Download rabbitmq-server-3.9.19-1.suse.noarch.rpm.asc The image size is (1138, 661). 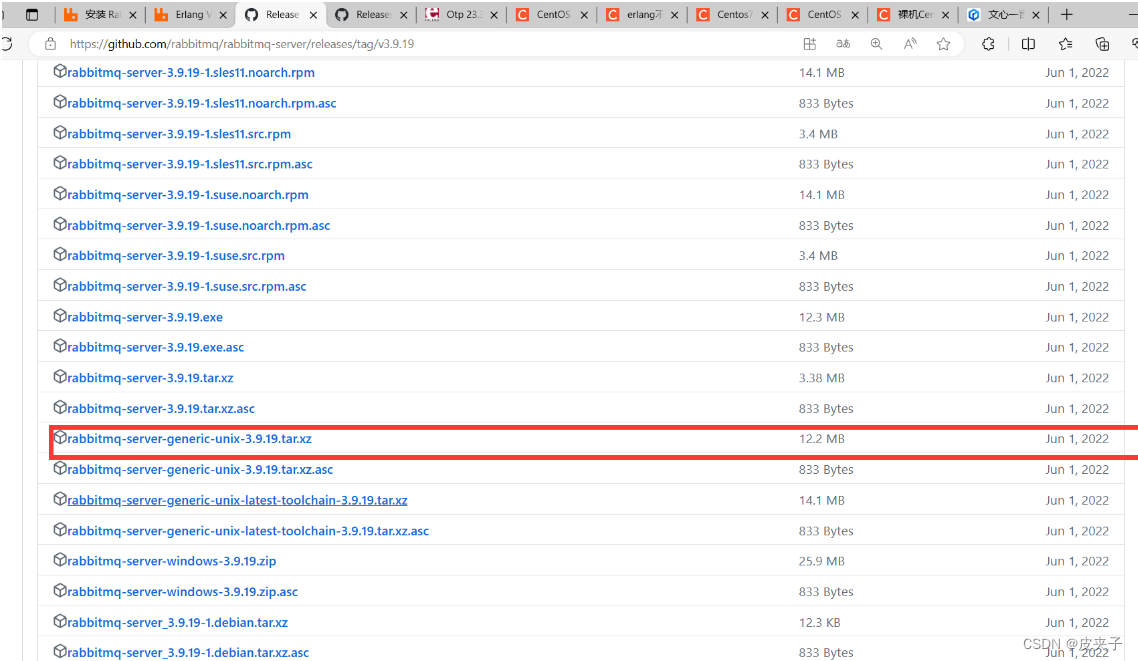tap(199, 226)
